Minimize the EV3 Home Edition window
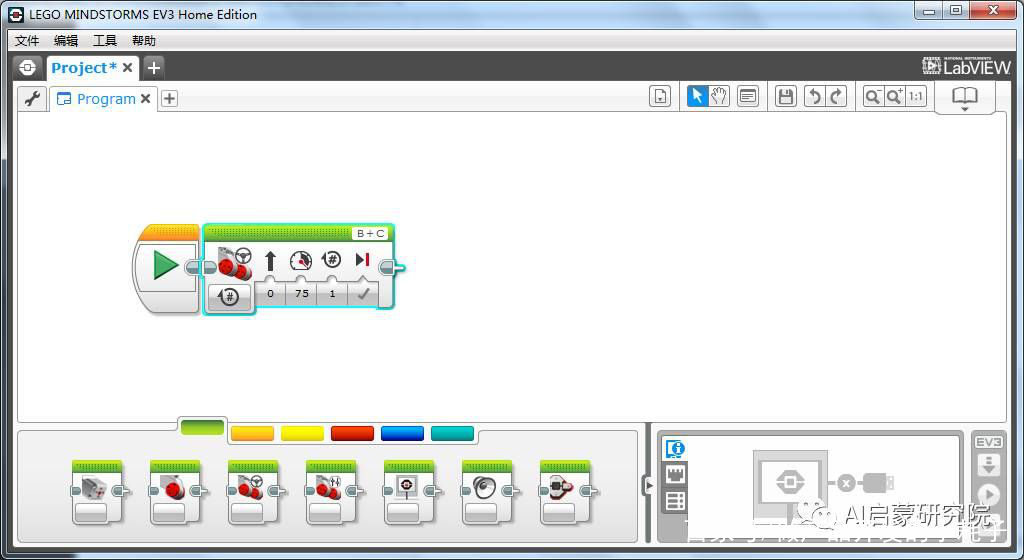This screenshot has width=1024, height=560. pos(929,11)
